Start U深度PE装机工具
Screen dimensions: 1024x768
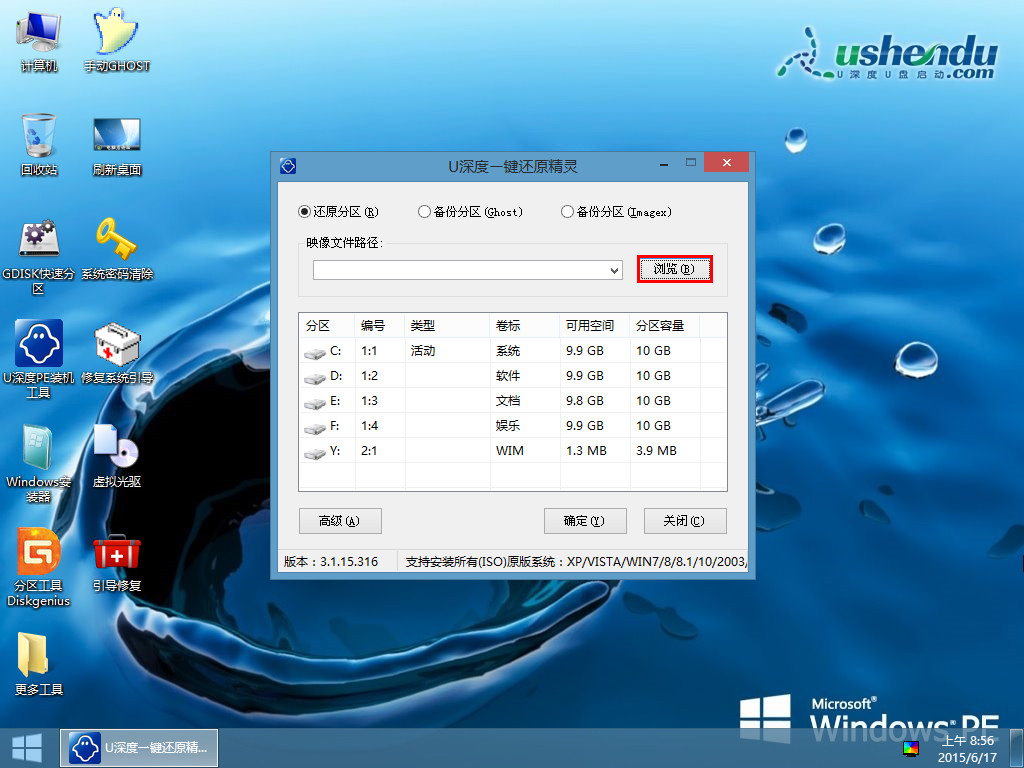coord(37,345)
